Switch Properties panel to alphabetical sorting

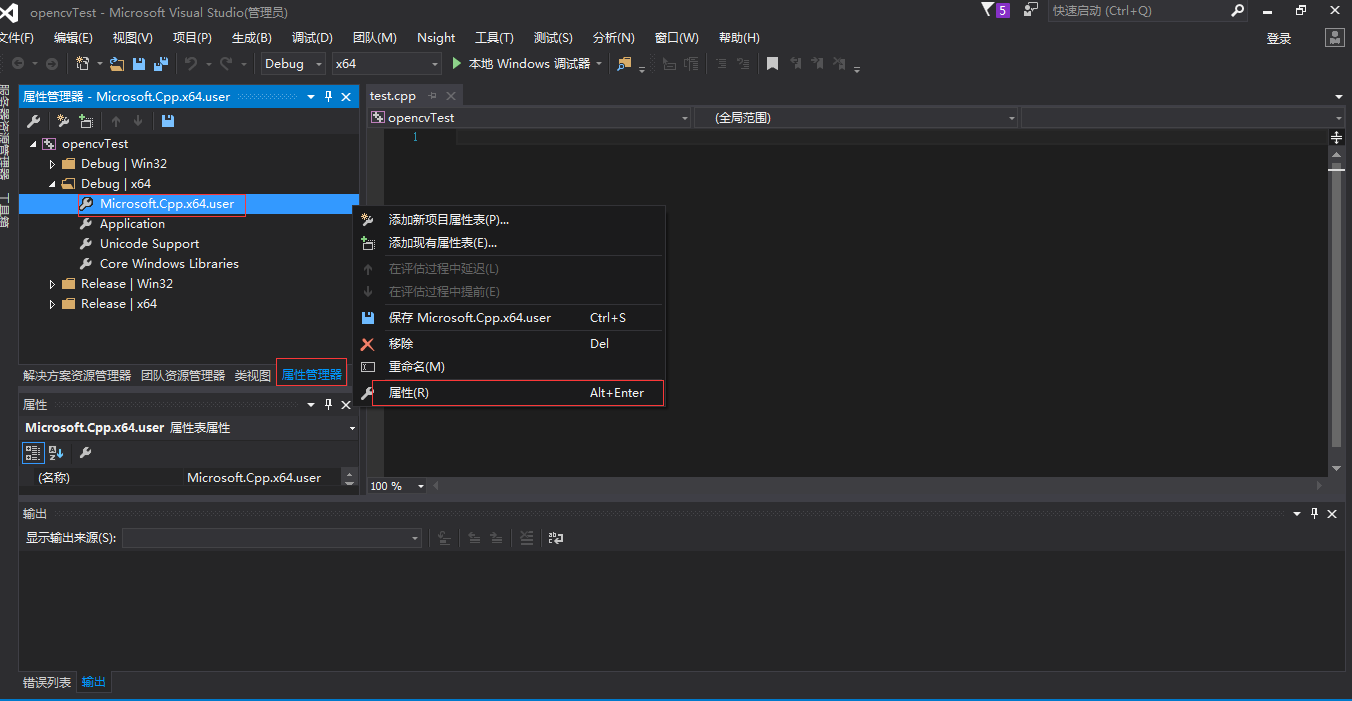(55, 452)
